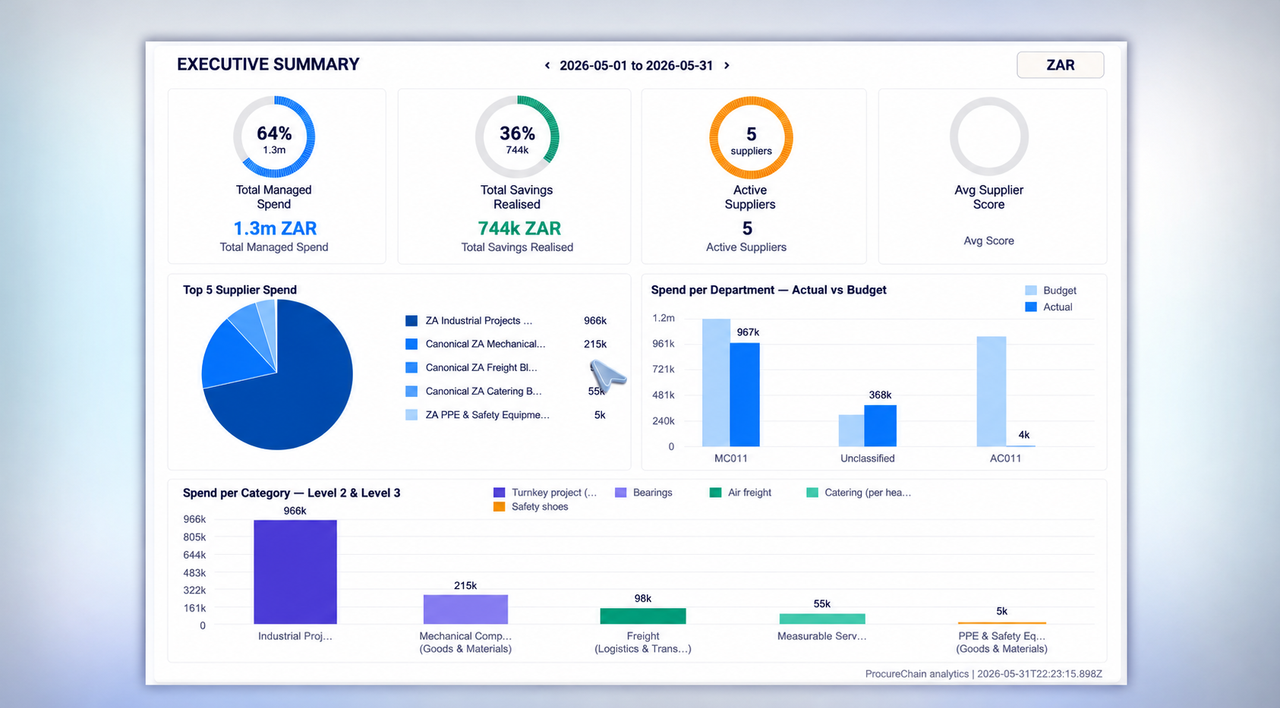Click the ZA Industrial Projects legend label

point(479,321)
